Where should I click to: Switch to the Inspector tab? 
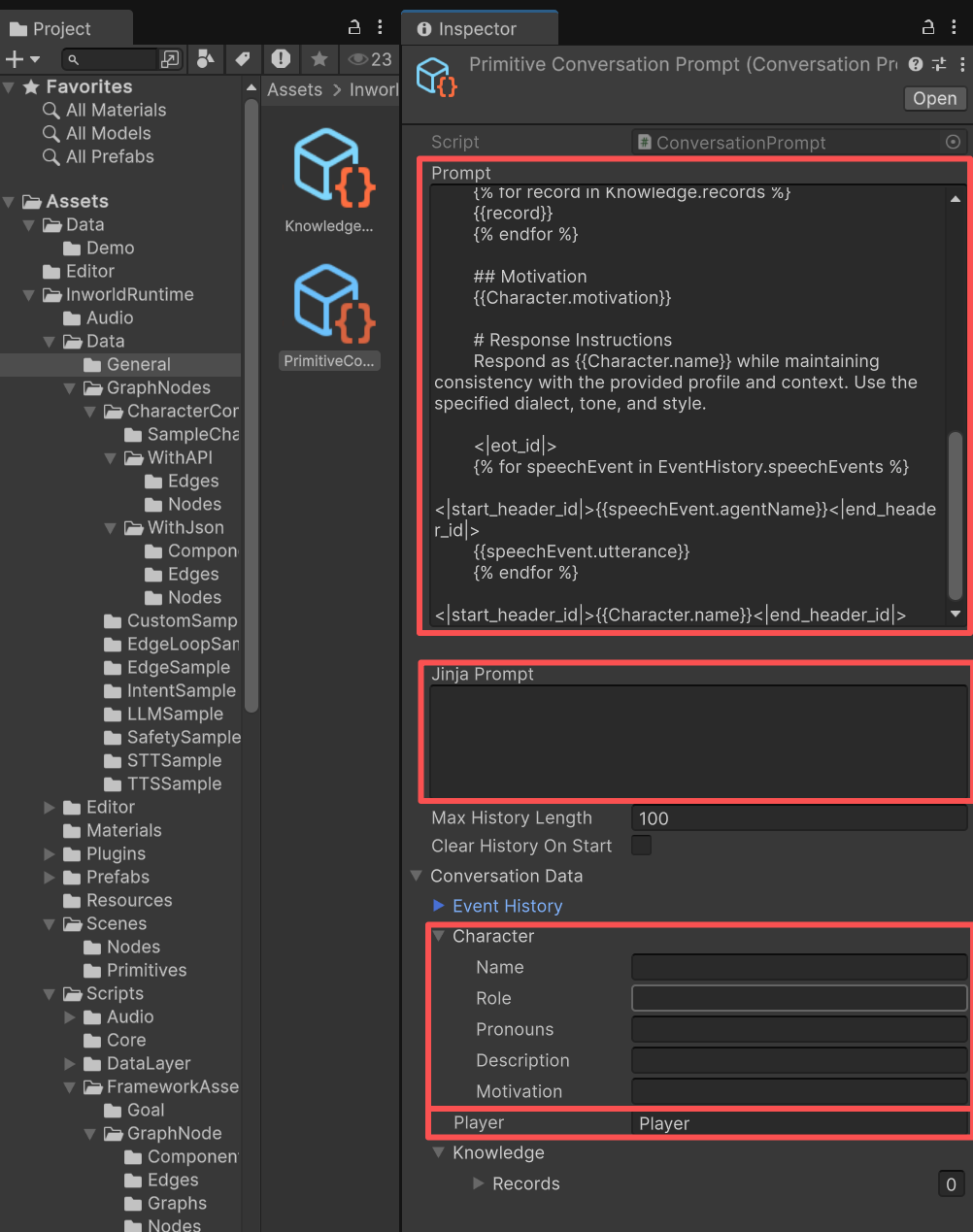point(480,28)
